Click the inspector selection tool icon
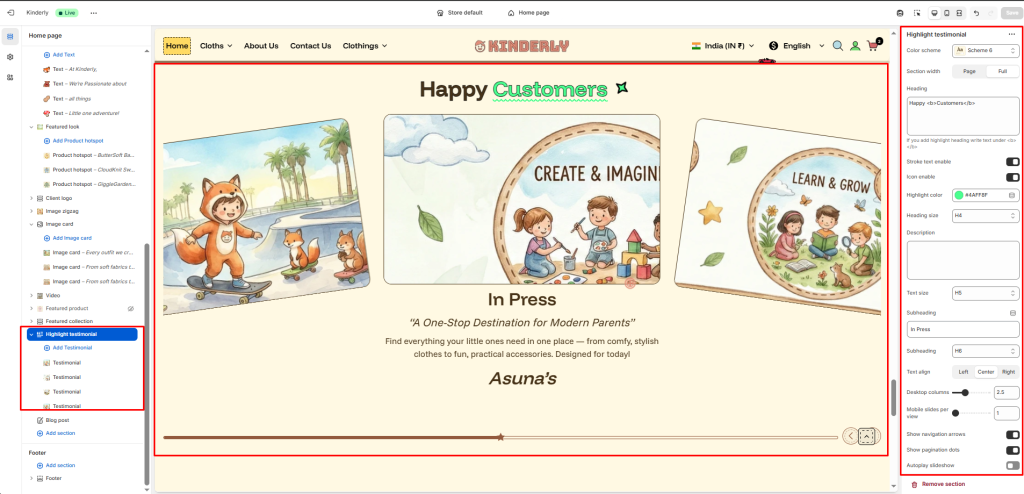Image resolution: width=1024 pixels, height=494 pixels. pos(917,13)
